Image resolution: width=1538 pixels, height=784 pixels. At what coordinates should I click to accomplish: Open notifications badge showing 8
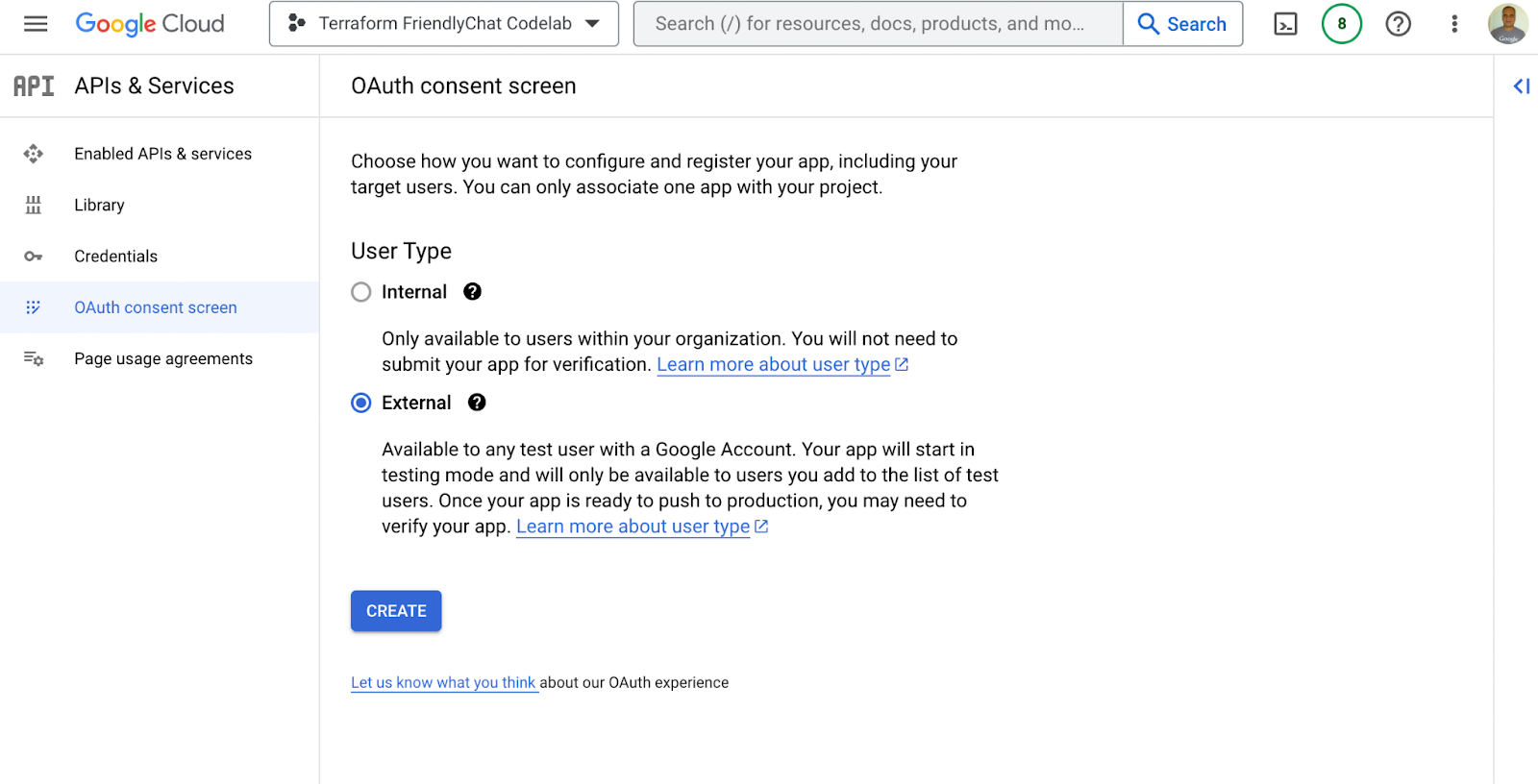tap(1341, 24)
